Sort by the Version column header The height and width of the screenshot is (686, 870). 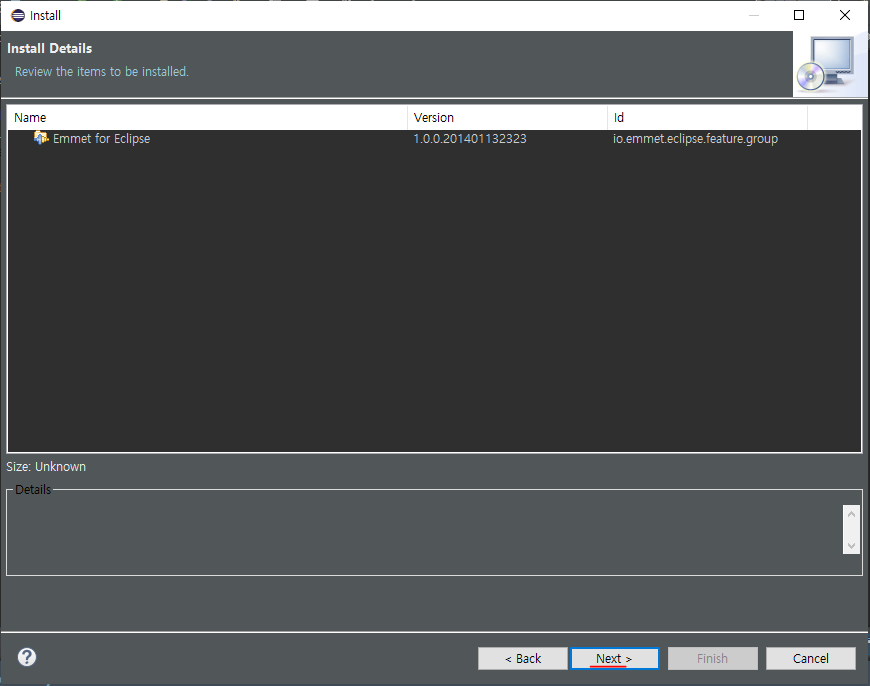[x=508, y=118]
